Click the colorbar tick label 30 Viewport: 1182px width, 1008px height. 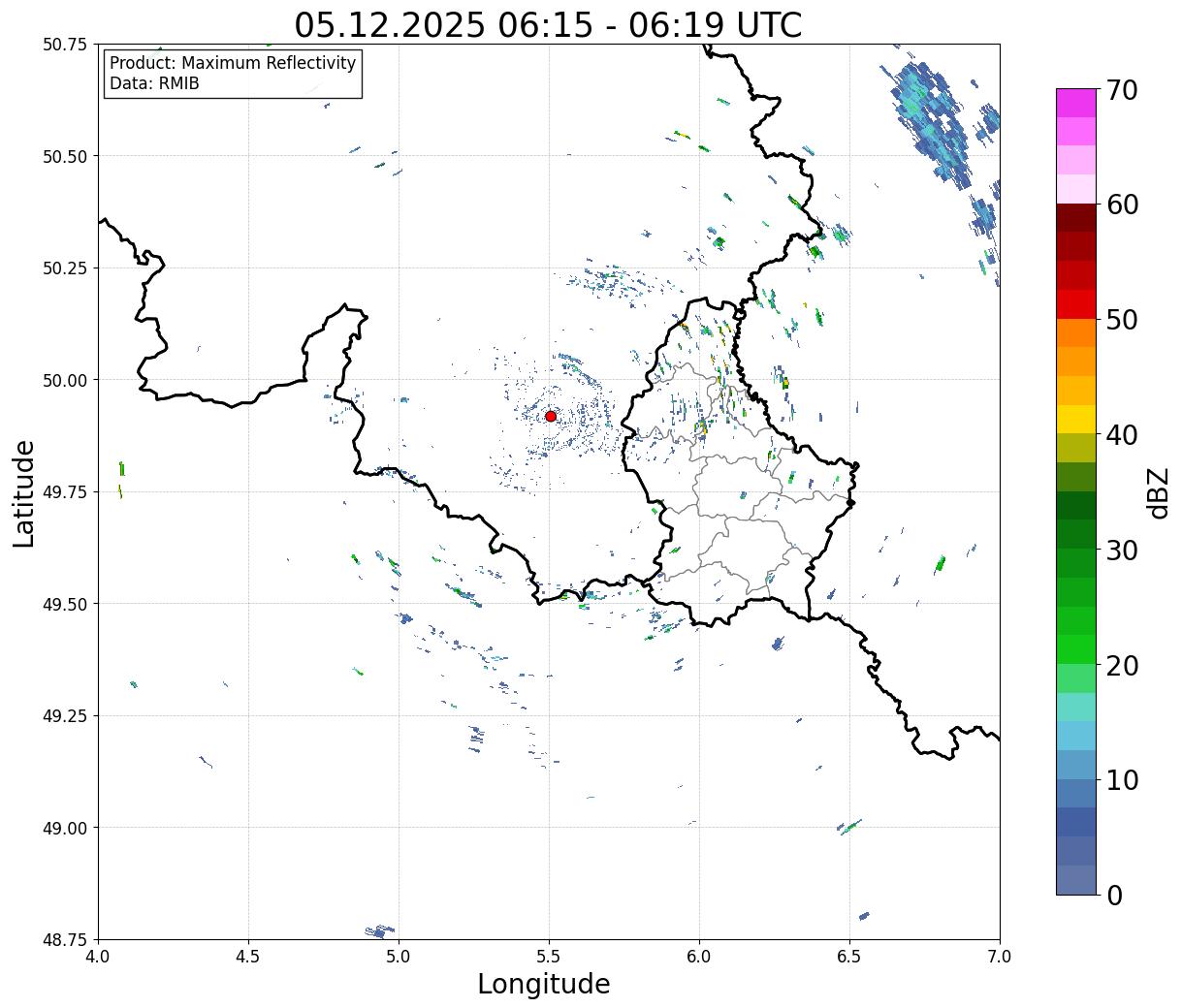(x=1122, y=550)
